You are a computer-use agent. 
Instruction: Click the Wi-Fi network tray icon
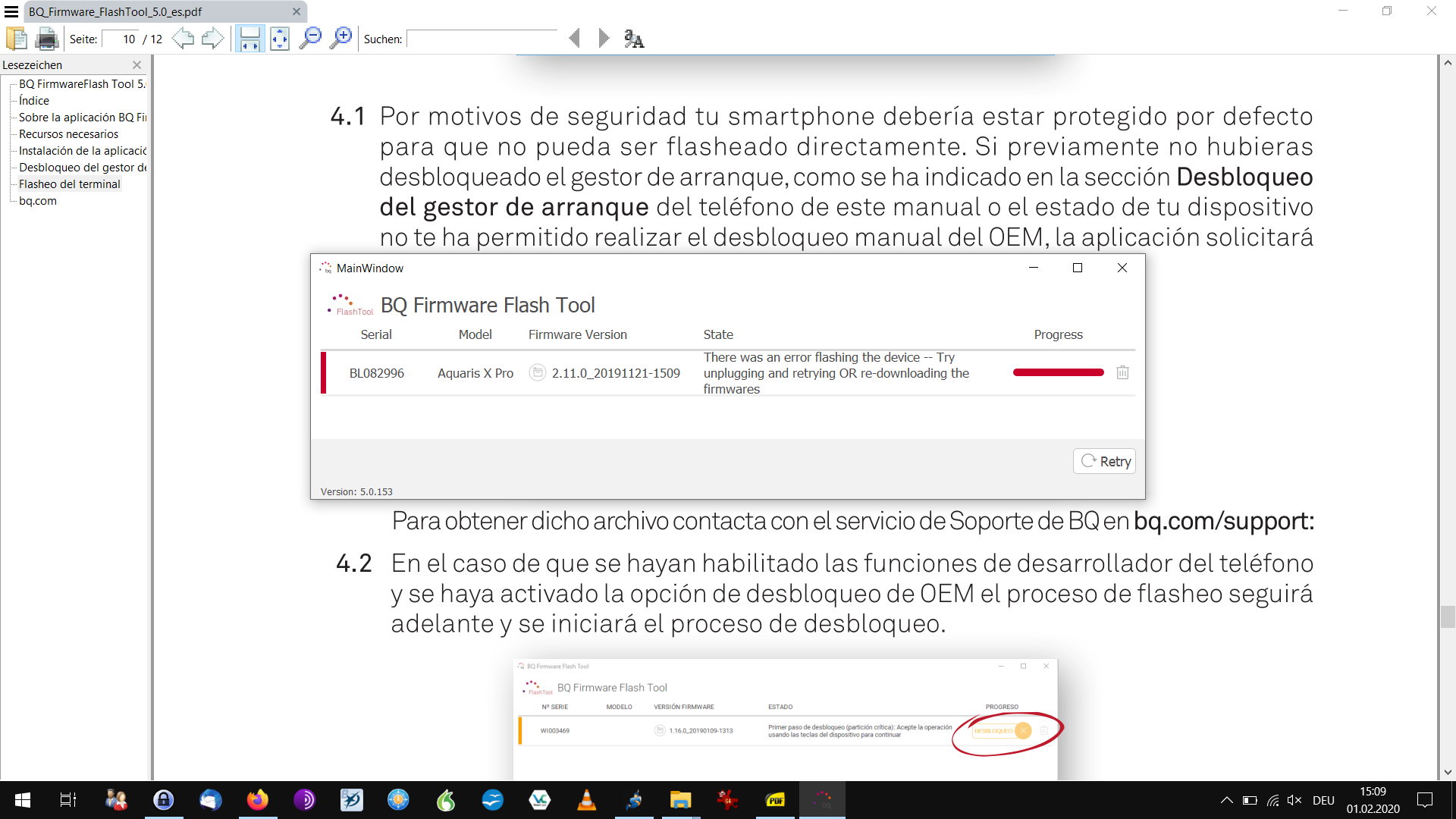pos(1272,800)
